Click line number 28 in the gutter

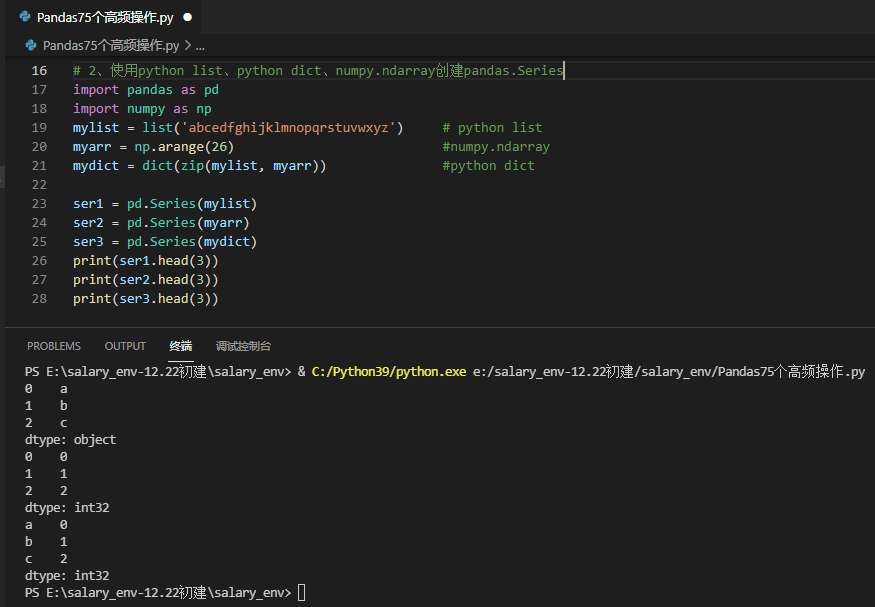tap(39, 299)
